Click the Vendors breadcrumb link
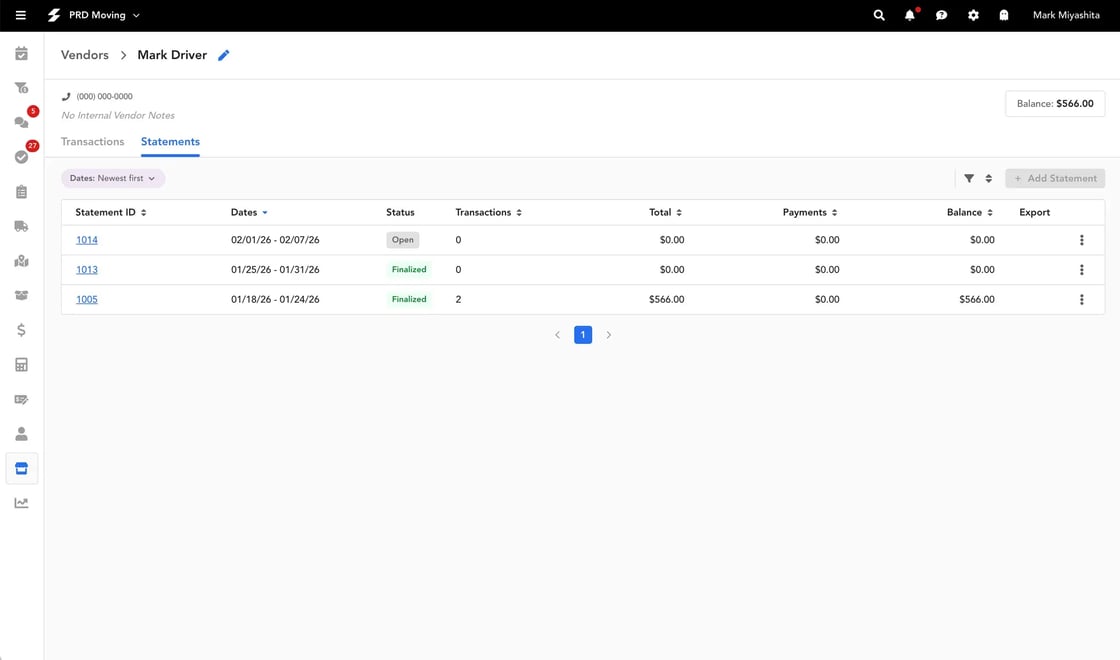The width and height of the screenshot is (1120, 660). (x=84, y=55)
